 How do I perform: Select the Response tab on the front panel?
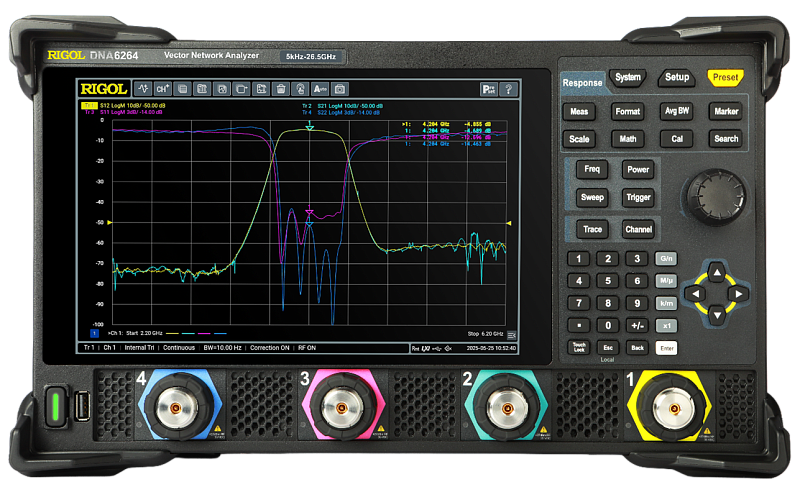(x=581, y=82)
